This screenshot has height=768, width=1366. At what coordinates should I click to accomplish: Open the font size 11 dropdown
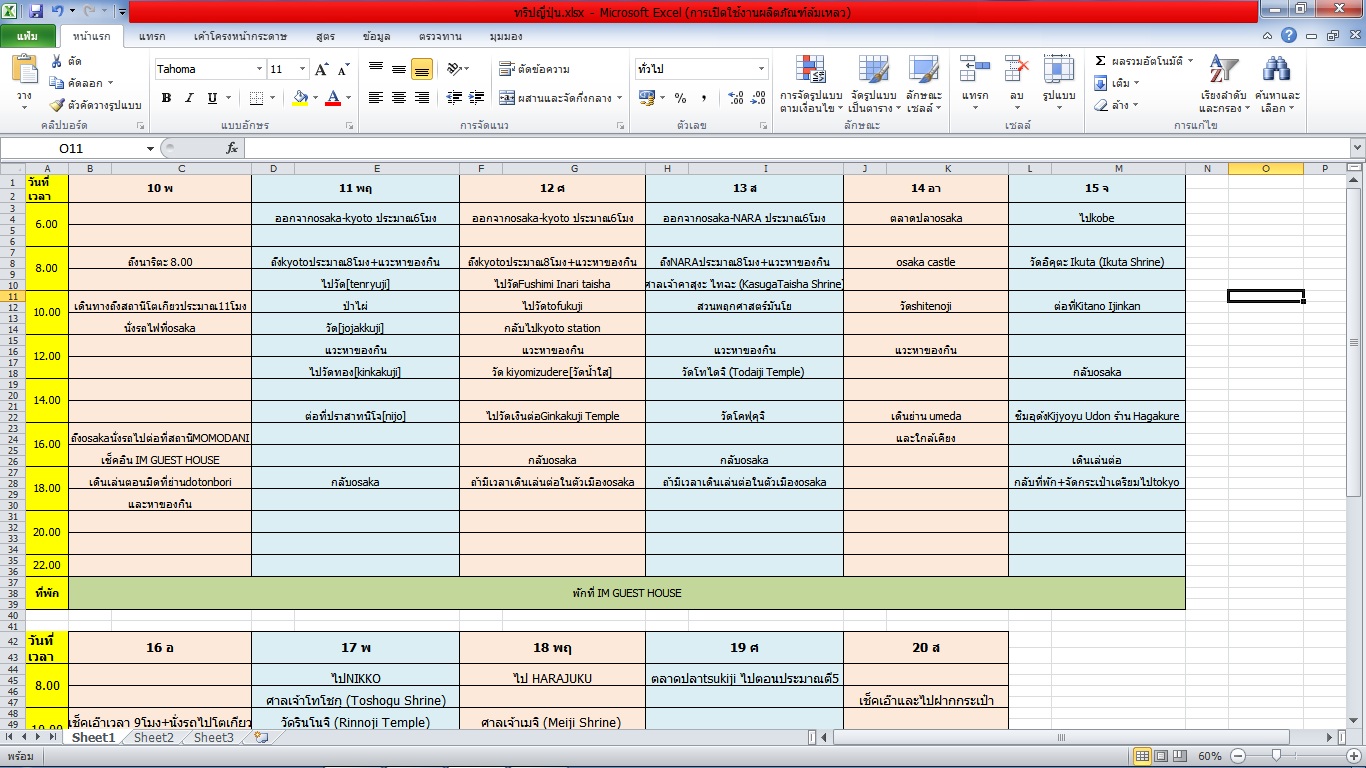(302, 69)
